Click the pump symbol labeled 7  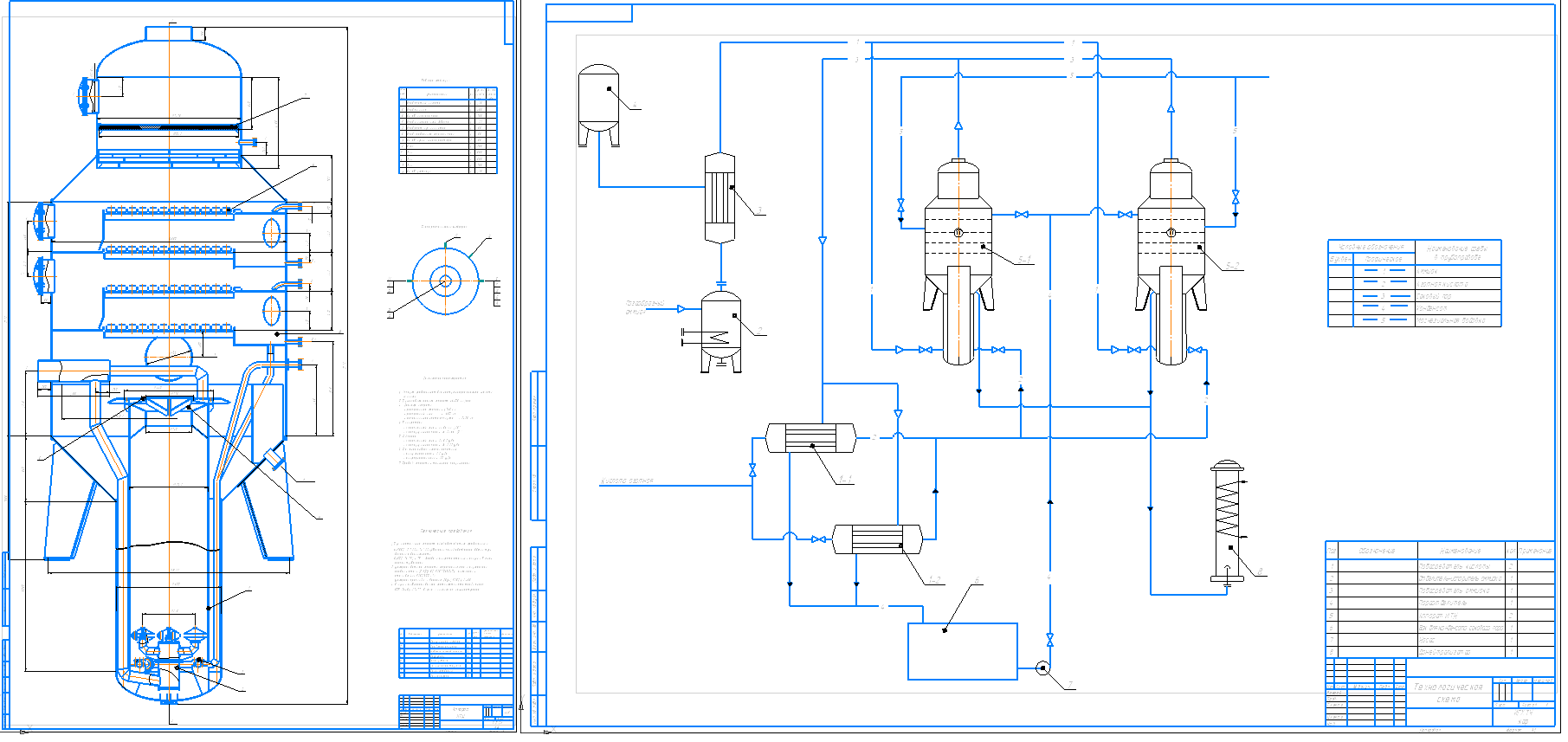(1042, 668)
